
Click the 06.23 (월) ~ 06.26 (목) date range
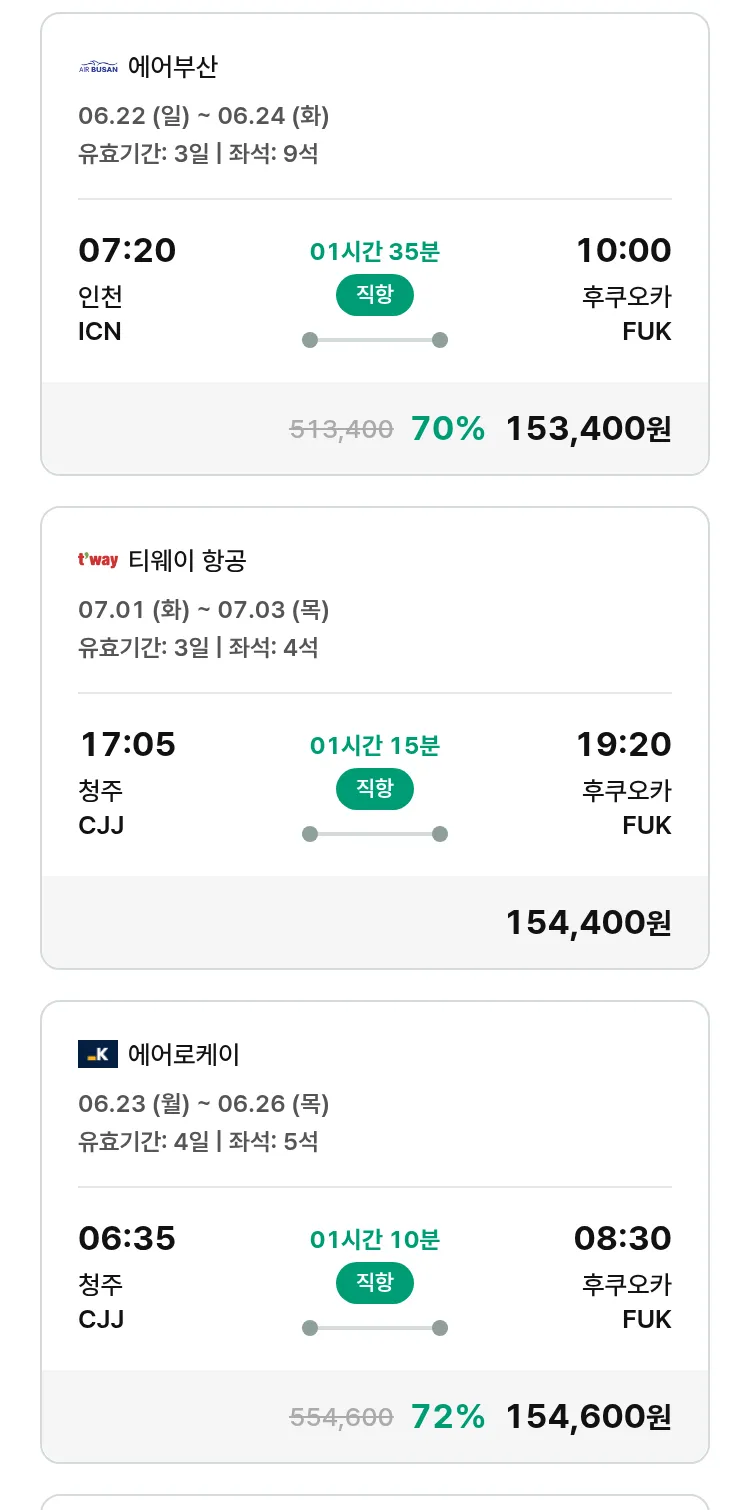pyautogui.click(x=204, y=1104)
